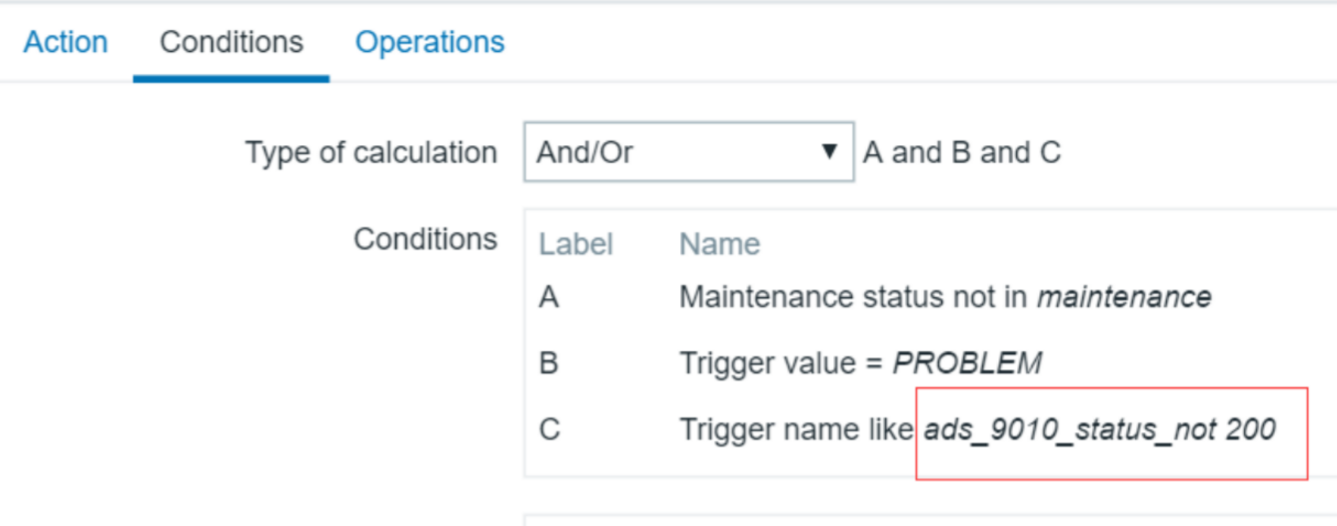Screen dimensions: 1337x526
Task: Click the 'Conditions' field label
Action: (x=425, y=239)
